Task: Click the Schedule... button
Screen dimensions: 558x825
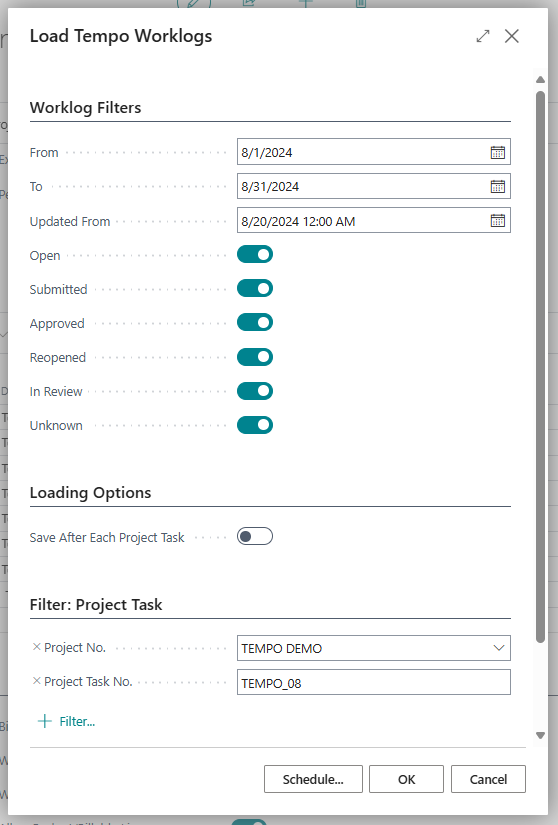Action: 313,779
